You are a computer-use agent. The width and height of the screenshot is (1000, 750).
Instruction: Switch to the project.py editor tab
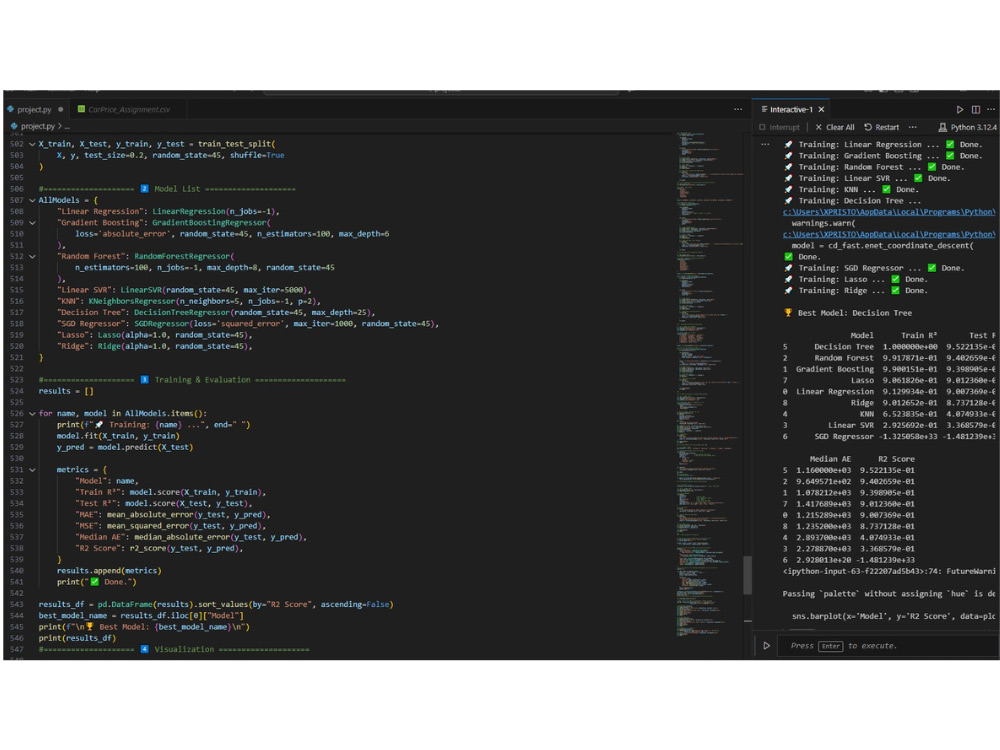[x=34, y=109]
